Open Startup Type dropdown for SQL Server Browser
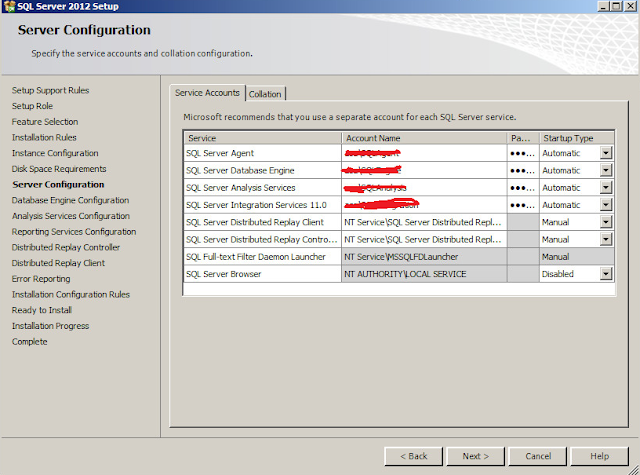Image resolution: width=640 pixels, height=475 pixels. click(x=606, y=274)
